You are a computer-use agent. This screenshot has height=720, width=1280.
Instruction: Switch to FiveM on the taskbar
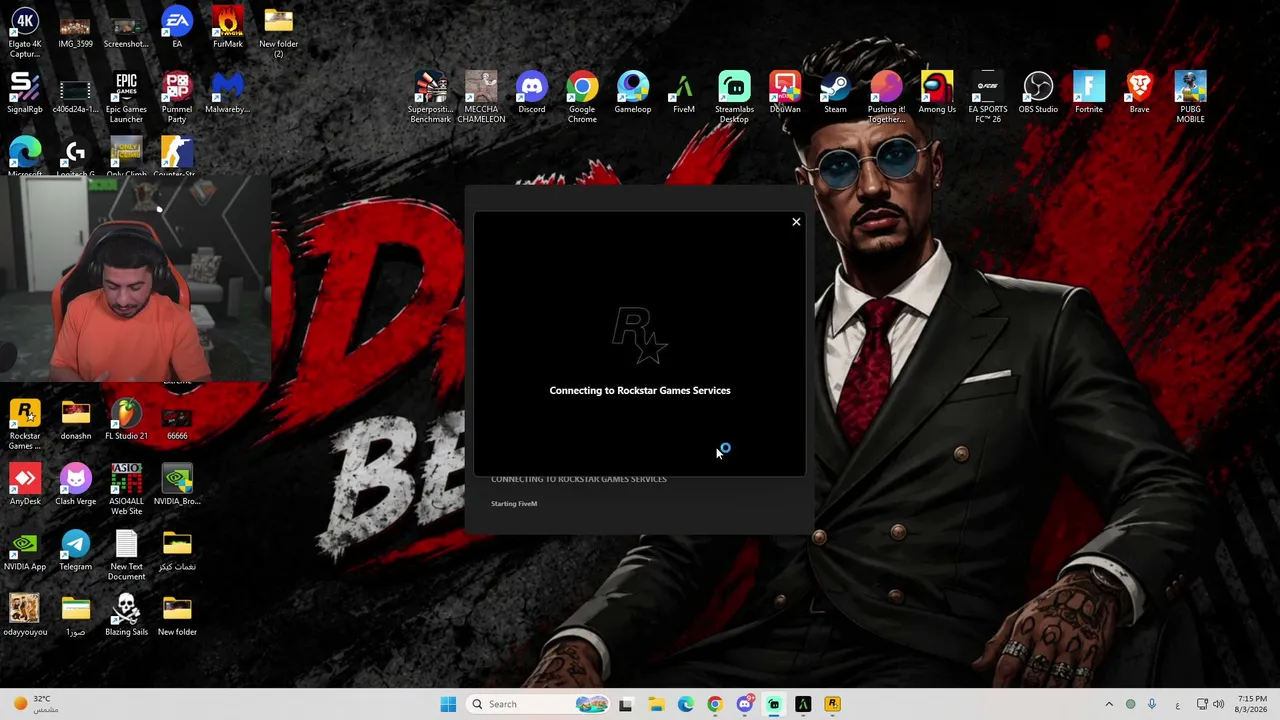pos(803,704)
